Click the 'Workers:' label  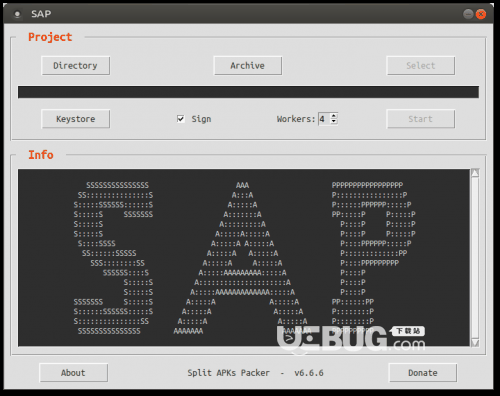296,119
